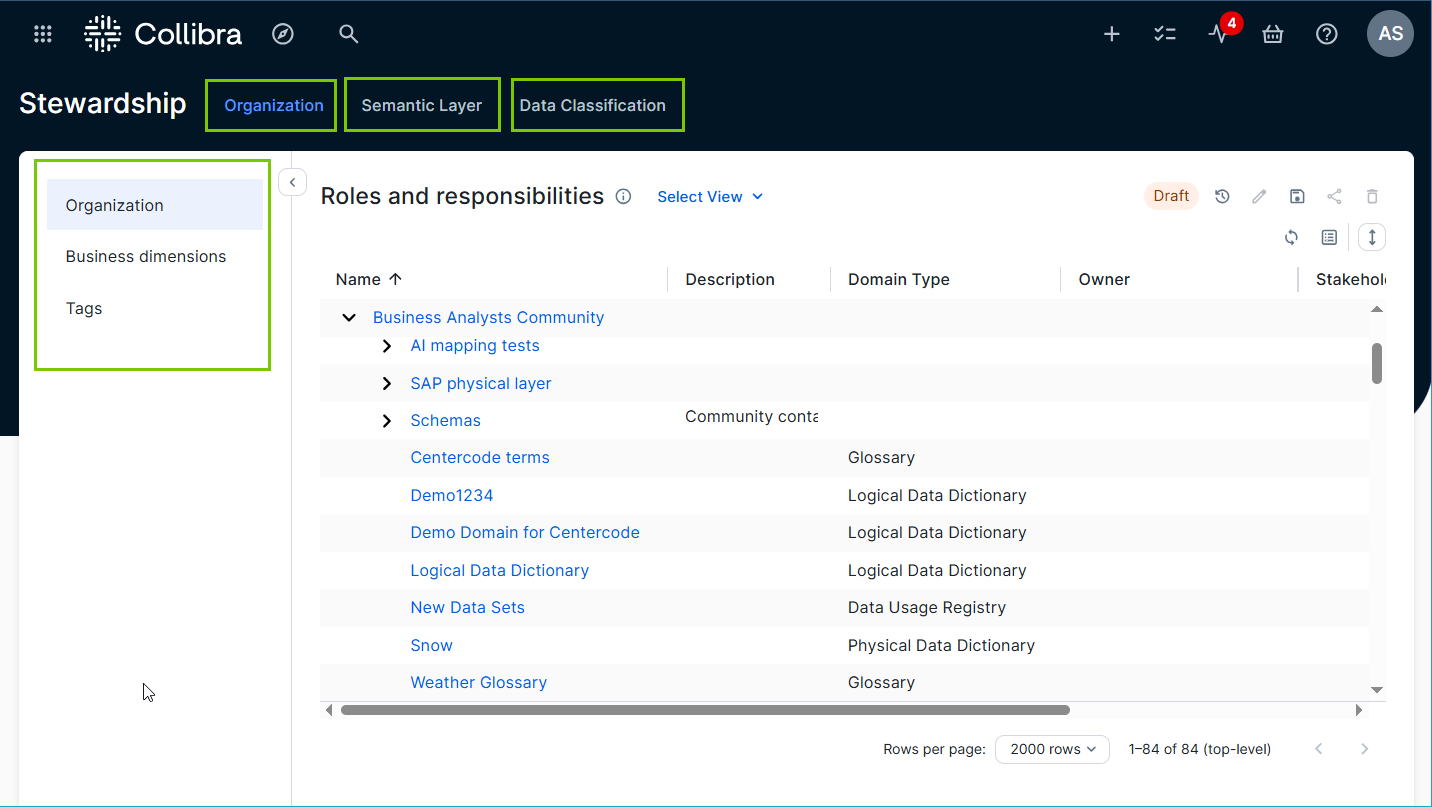Click the plus create icon

coord(1111,34)
